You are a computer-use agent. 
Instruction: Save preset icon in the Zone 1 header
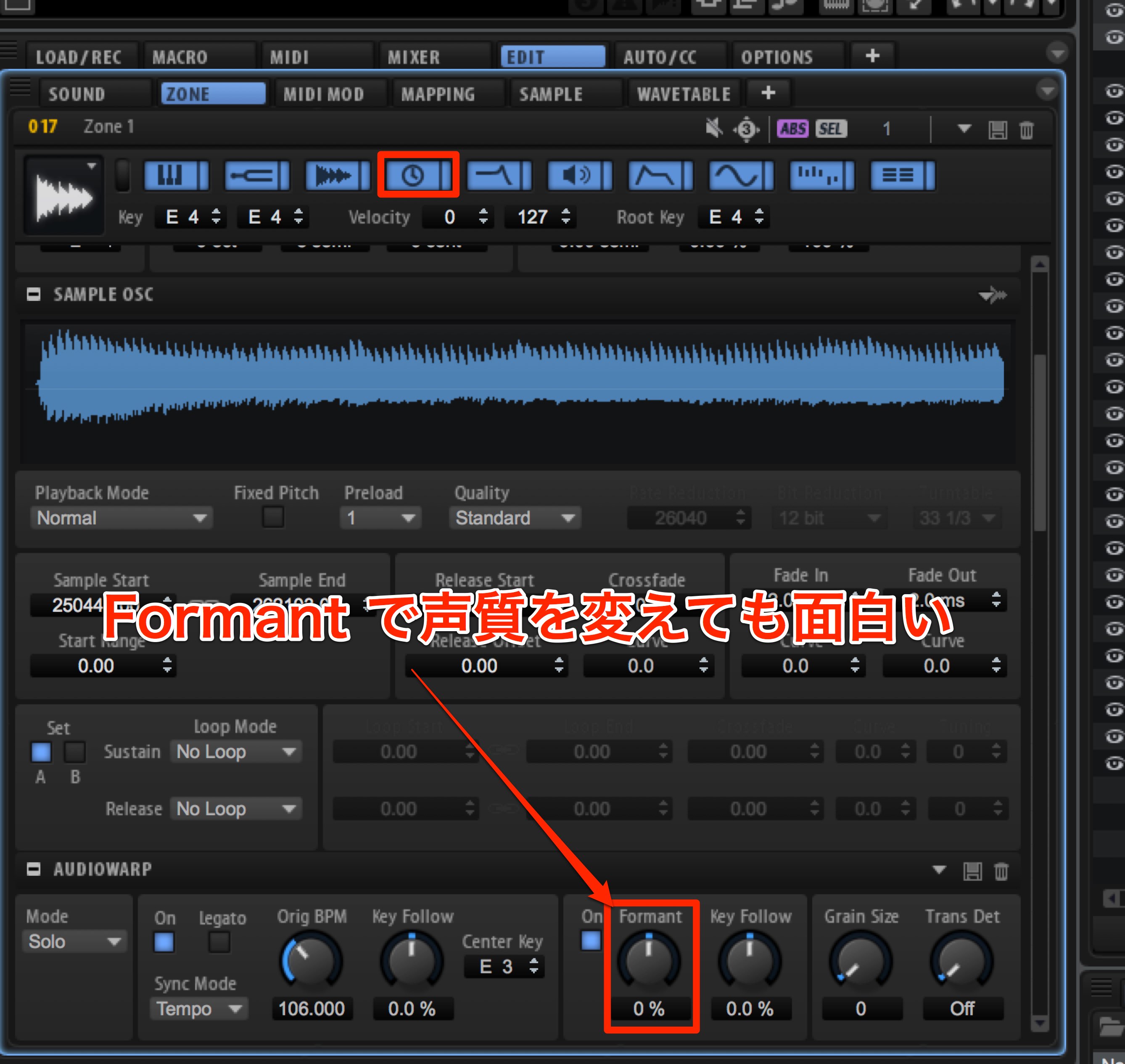[x=998, y=130]
